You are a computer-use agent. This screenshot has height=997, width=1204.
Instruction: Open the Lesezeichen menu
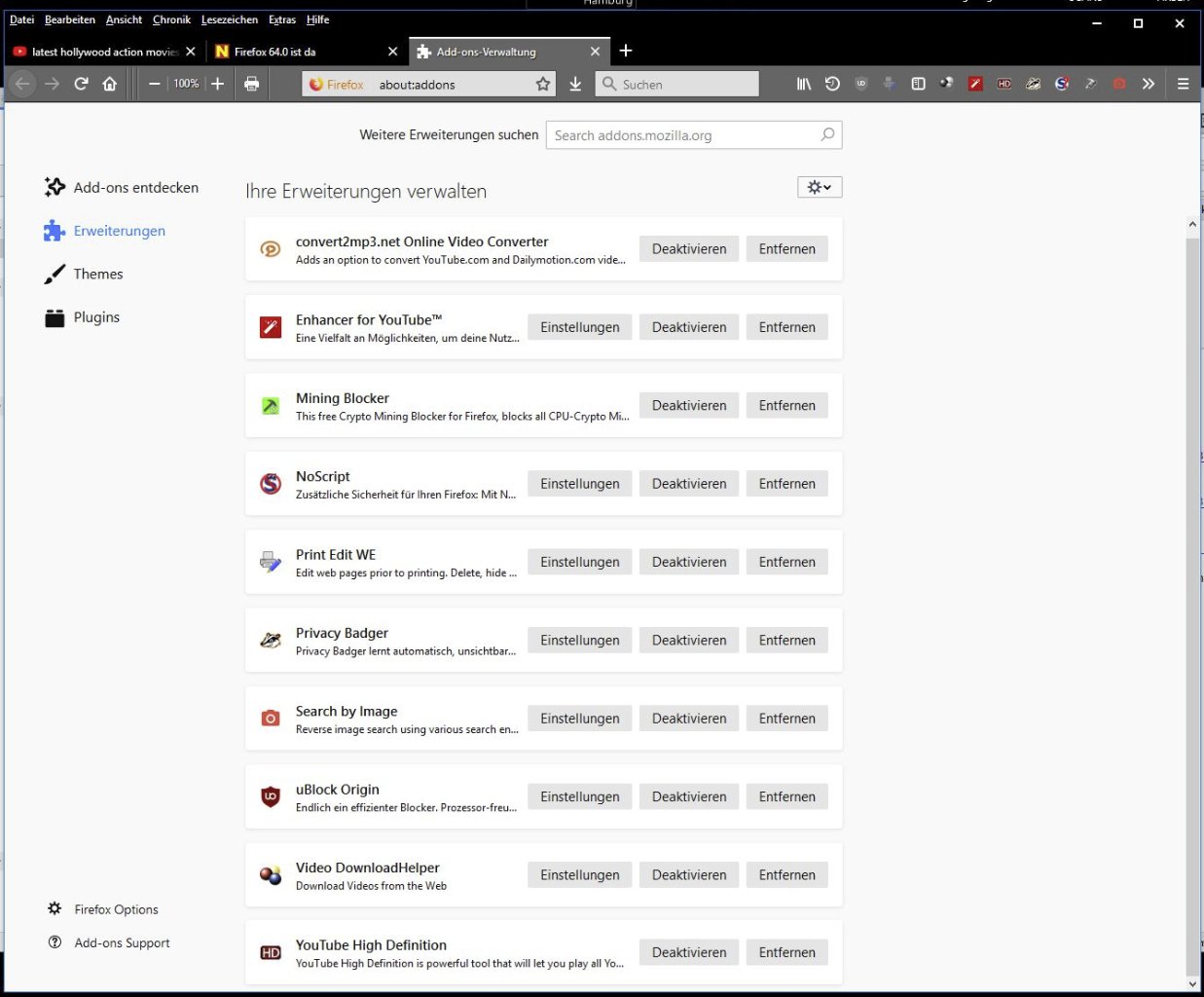pyautogui.click(x=230, y=19)
